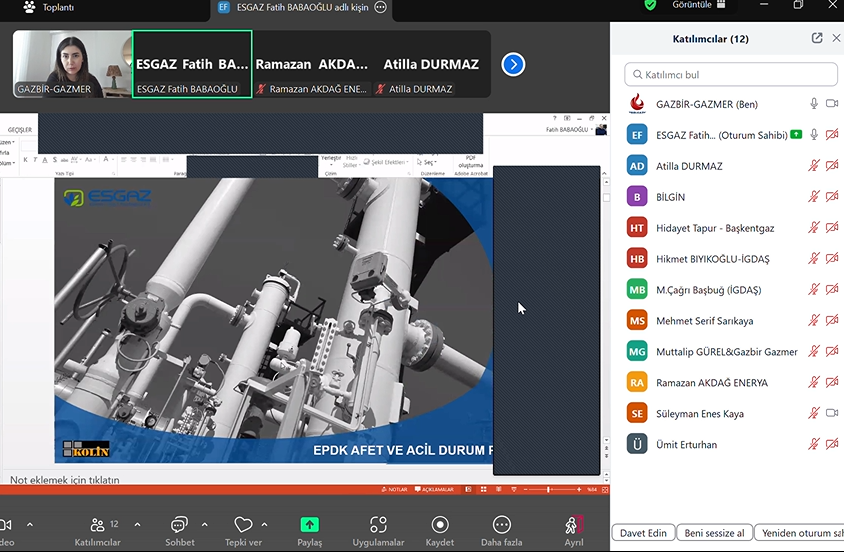The width and height of the screenshot is (844, 552).
Task: Open Uygulamalar apps icon
Action: coord(378,525)
